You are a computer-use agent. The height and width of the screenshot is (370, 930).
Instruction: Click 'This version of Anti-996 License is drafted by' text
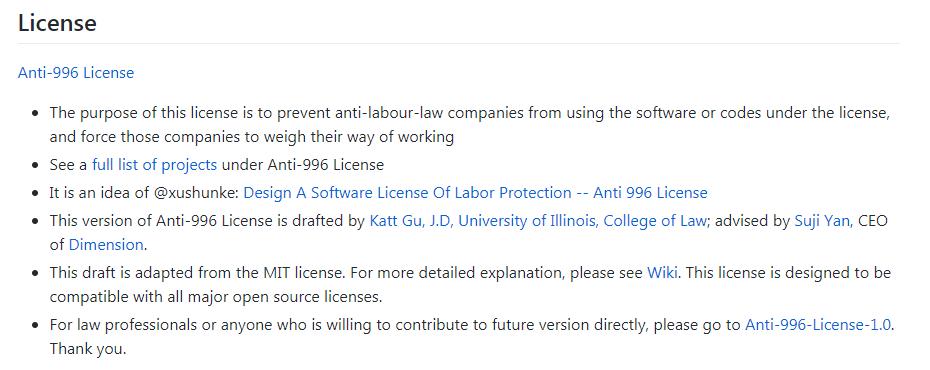(207, 221)
